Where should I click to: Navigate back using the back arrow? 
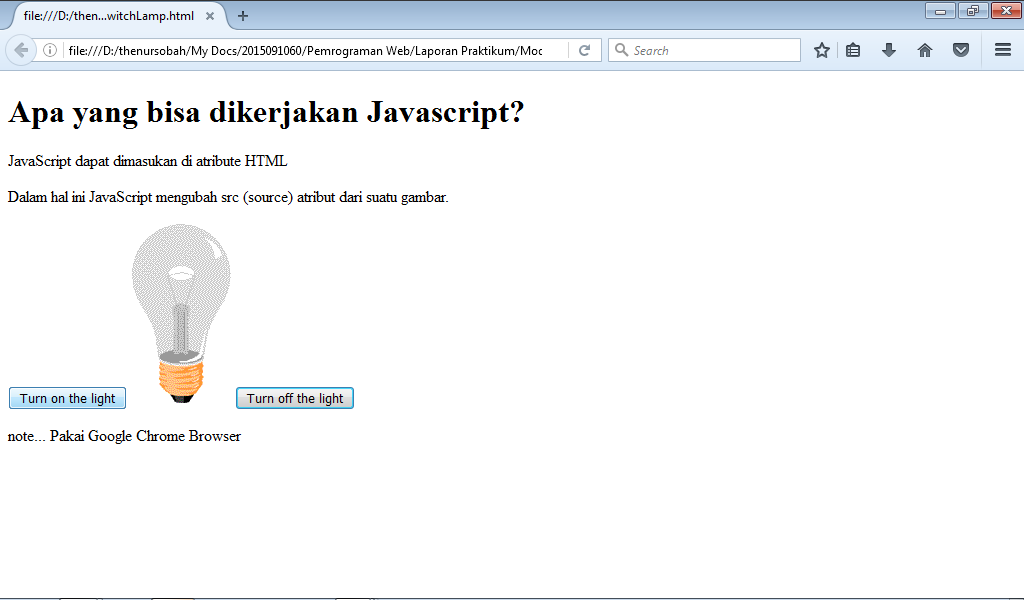(x=18, y=49)
